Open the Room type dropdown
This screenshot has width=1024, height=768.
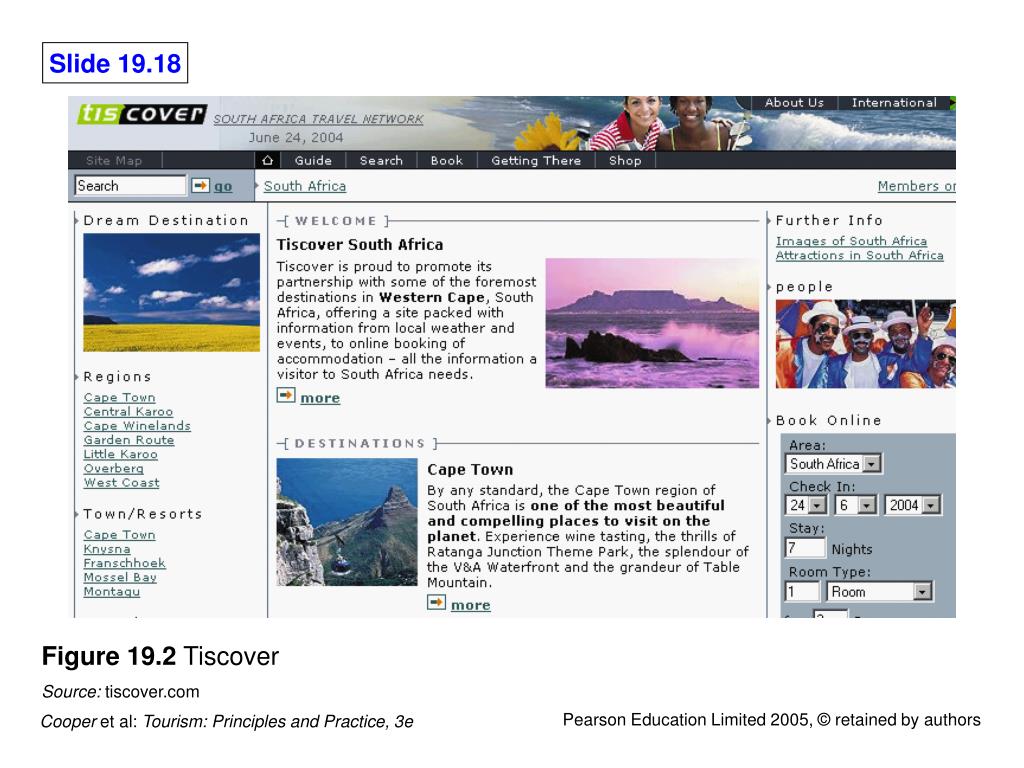879,592
